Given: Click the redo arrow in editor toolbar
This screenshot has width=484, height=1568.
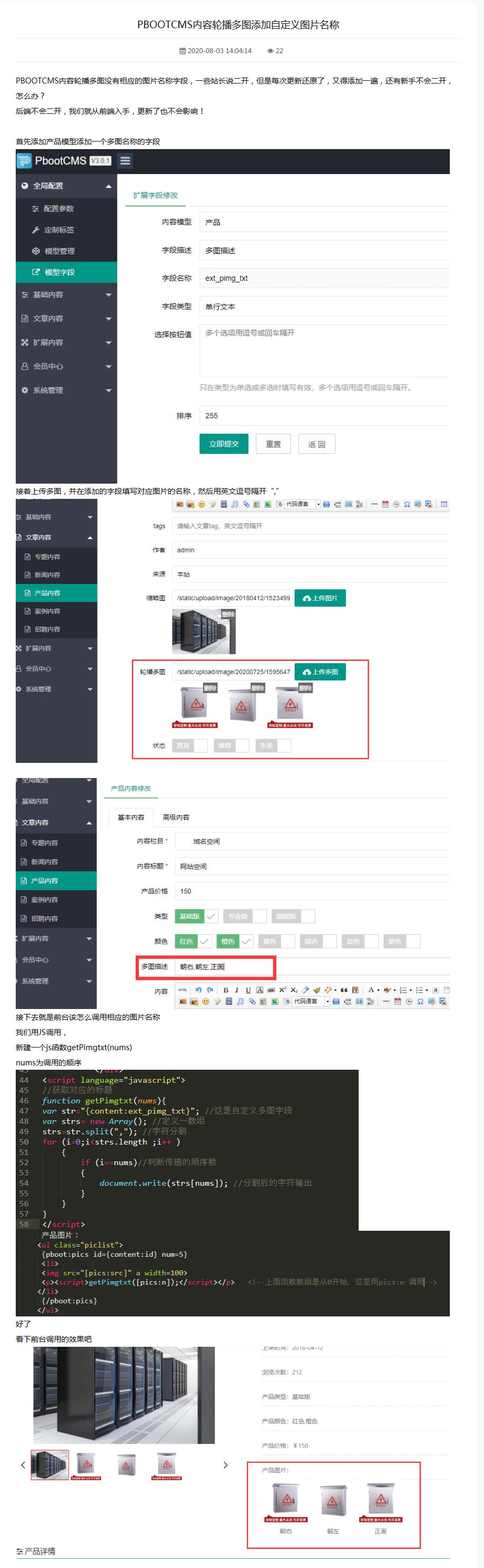Looking at the screenshot, I should click(210, 989).
